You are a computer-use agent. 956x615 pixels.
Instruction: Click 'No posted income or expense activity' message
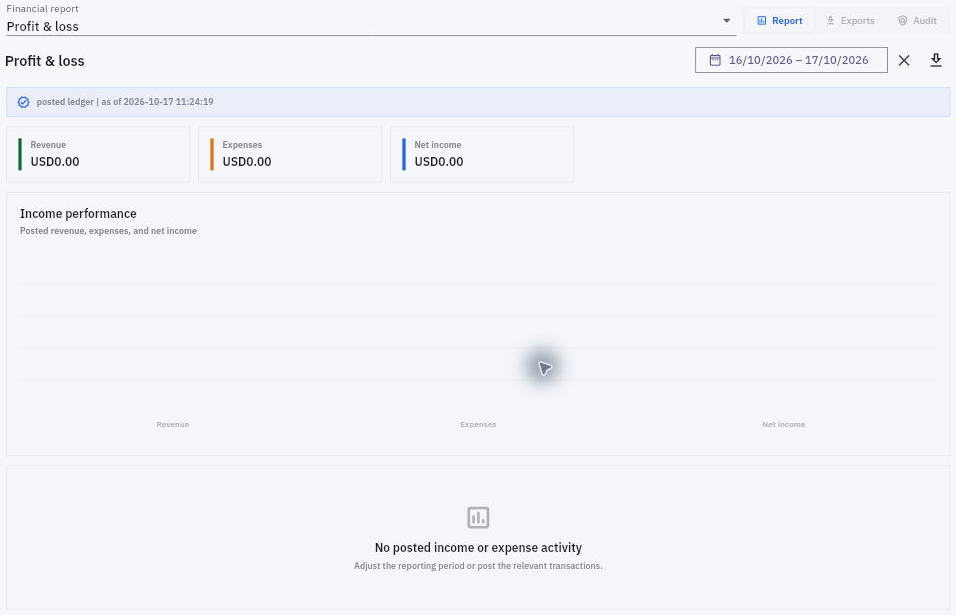(x=478, y=547)
